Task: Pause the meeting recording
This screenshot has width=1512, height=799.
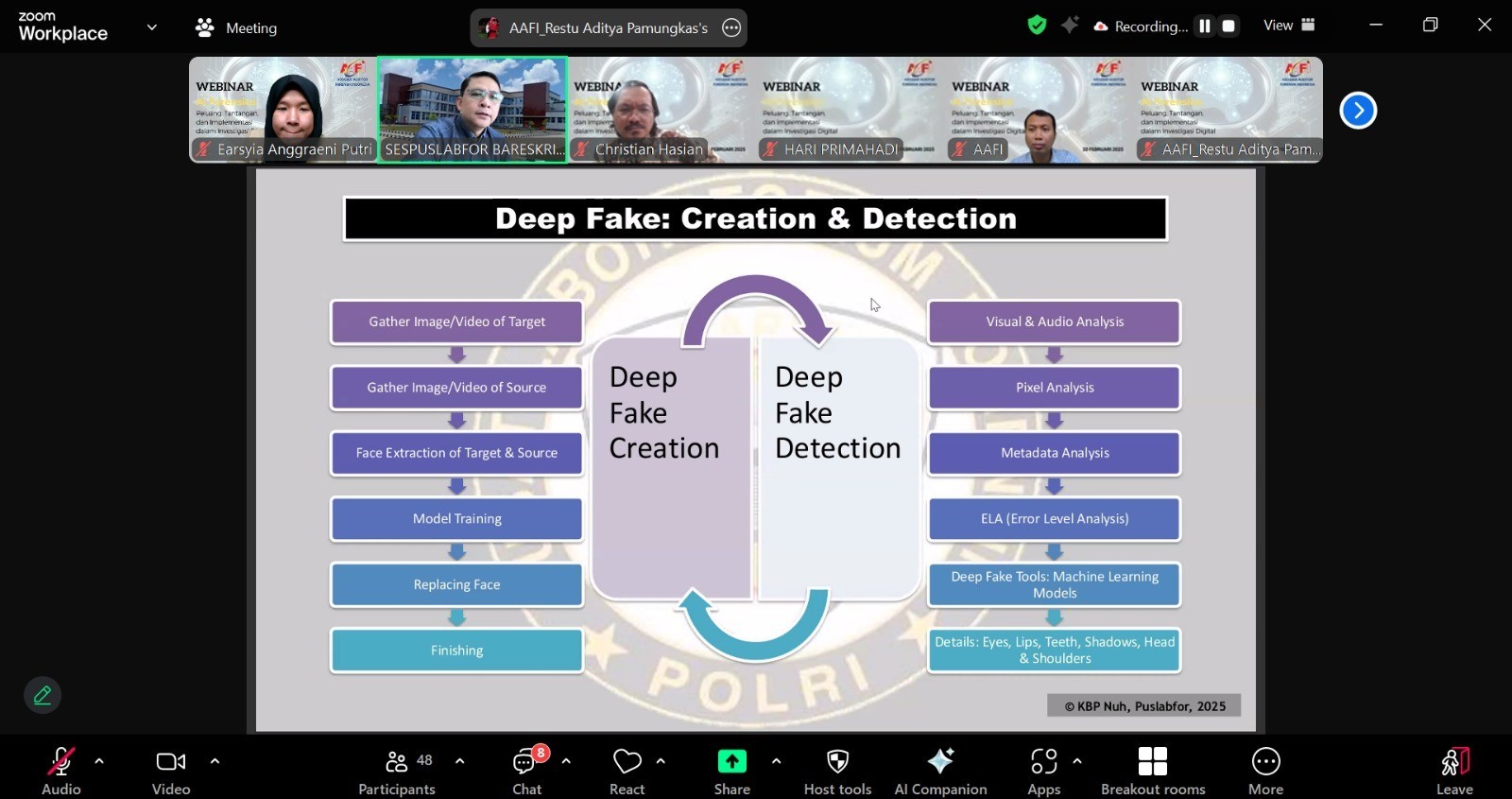Action: [x=1204, y=26]
